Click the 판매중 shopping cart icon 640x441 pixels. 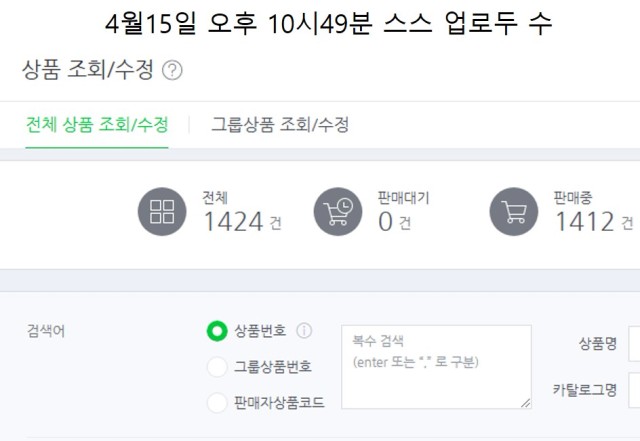tap(514, 212)
